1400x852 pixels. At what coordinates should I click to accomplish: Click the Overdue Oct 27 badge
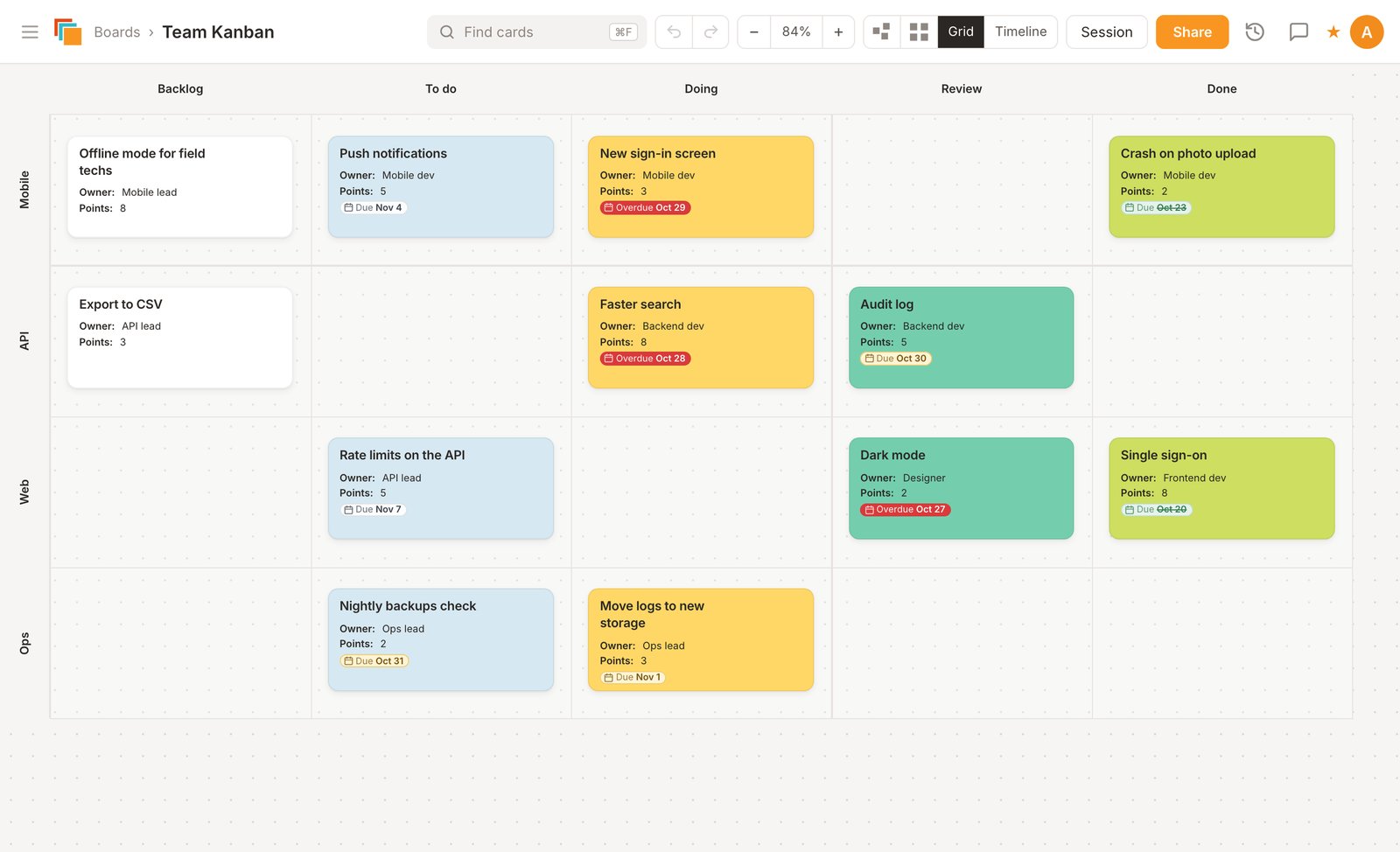click(x=906, y=510)
